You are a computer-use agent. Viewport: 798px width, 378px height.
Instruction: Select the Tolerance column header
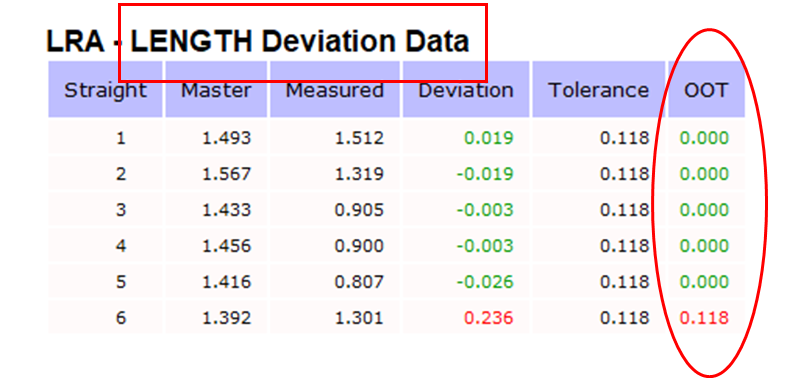598,91
